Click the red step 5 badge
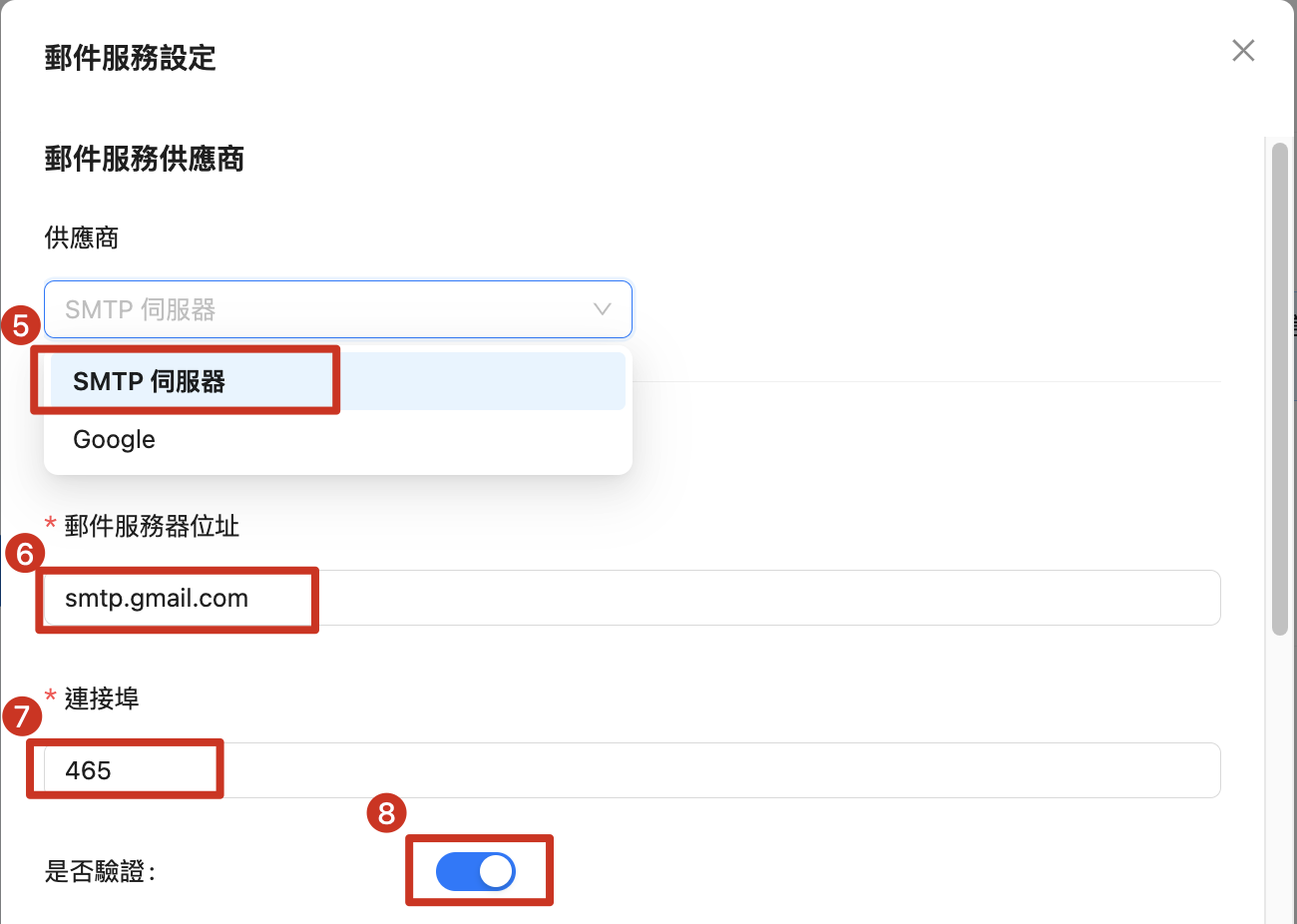Image resolution: width=1297 pixels, height=924 pixels. tap(21, 325)
